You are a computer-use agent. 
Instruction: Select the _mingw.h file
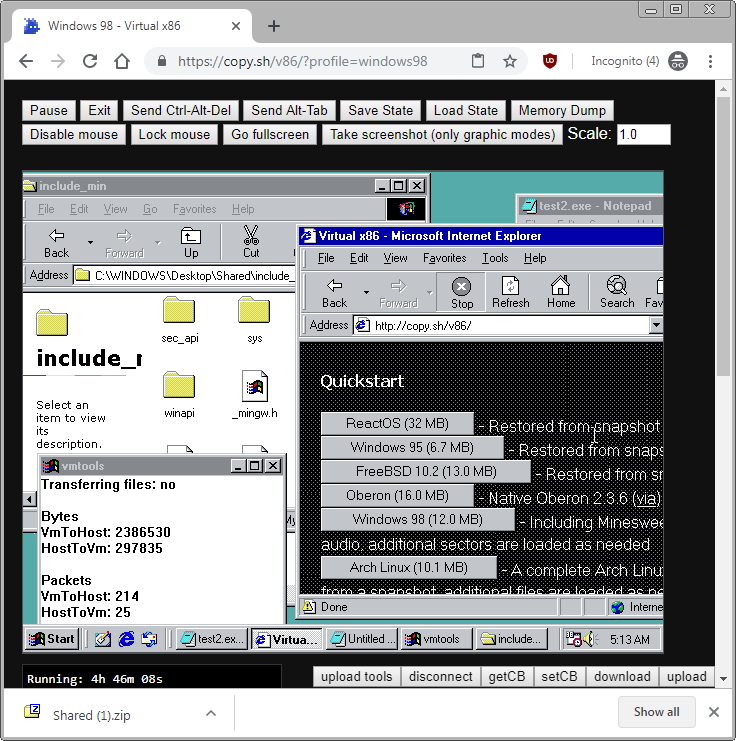point(255,395)
